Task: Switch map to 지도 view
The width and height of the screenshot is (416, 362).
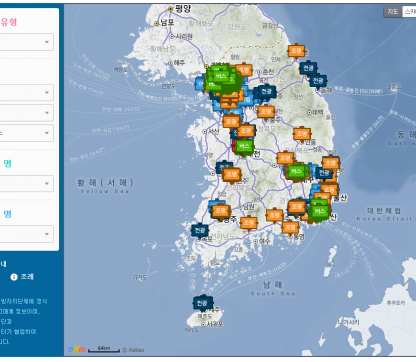Action: tap(393, 12)
